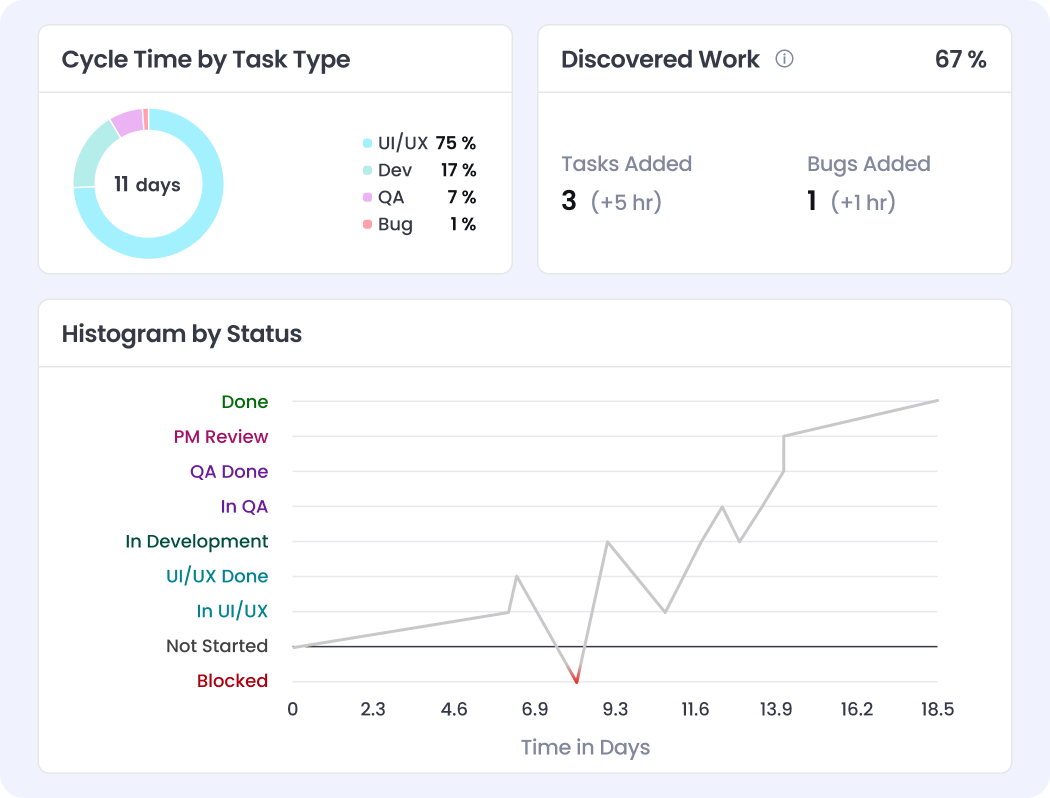Click the Not Started status label
This screenshot has width=1050, height=798.
click(x=217, y=646)
